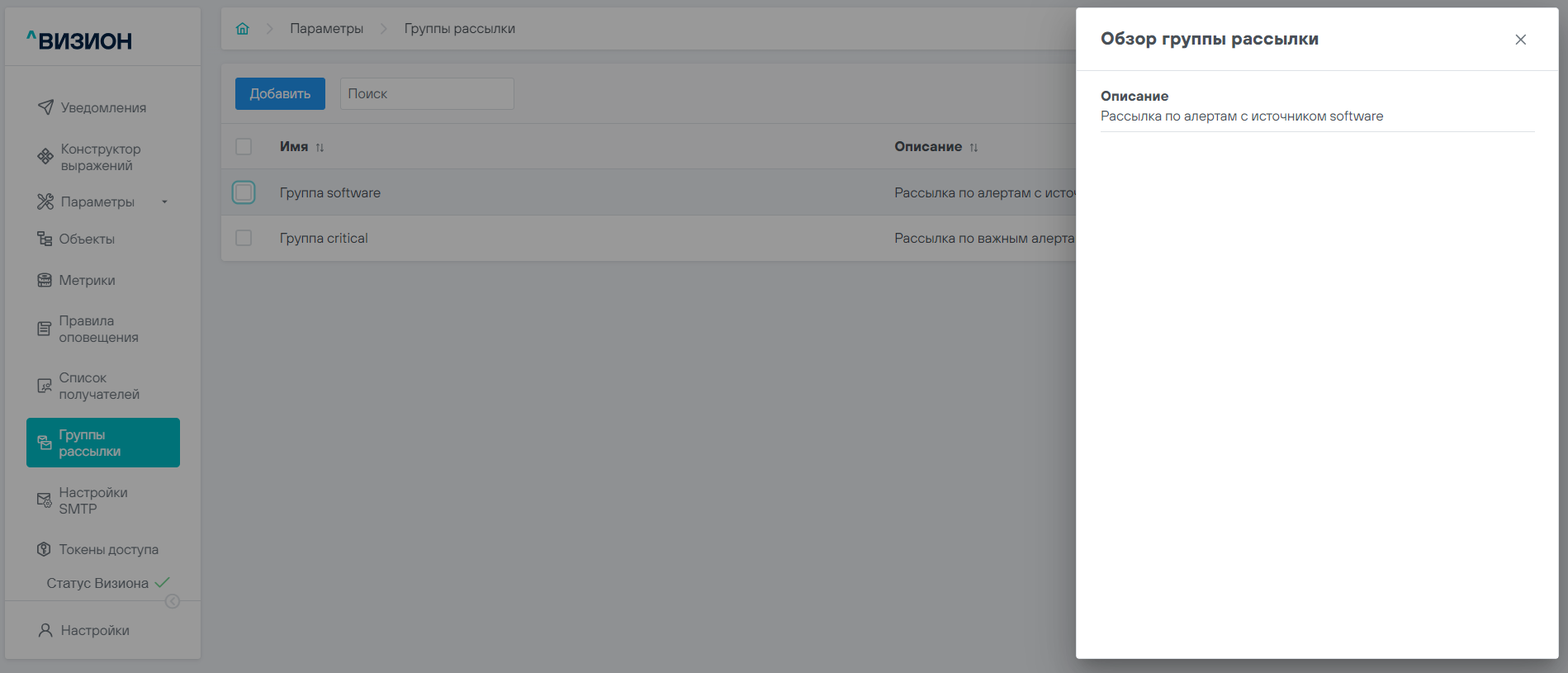
Task: Tick the checkbox for Группа software
Action: [244, 192]
